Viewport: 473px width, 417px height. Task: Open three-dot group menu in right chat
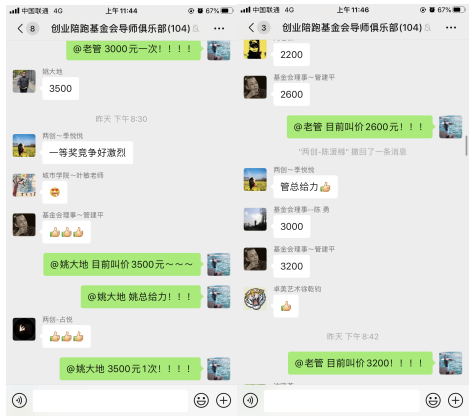[451, 28]
